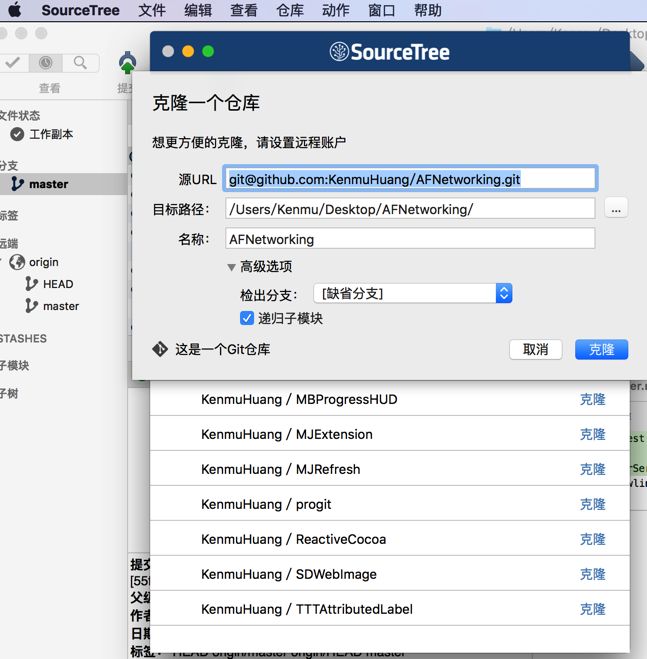Clone the MJExtension repository

(592, 434)
